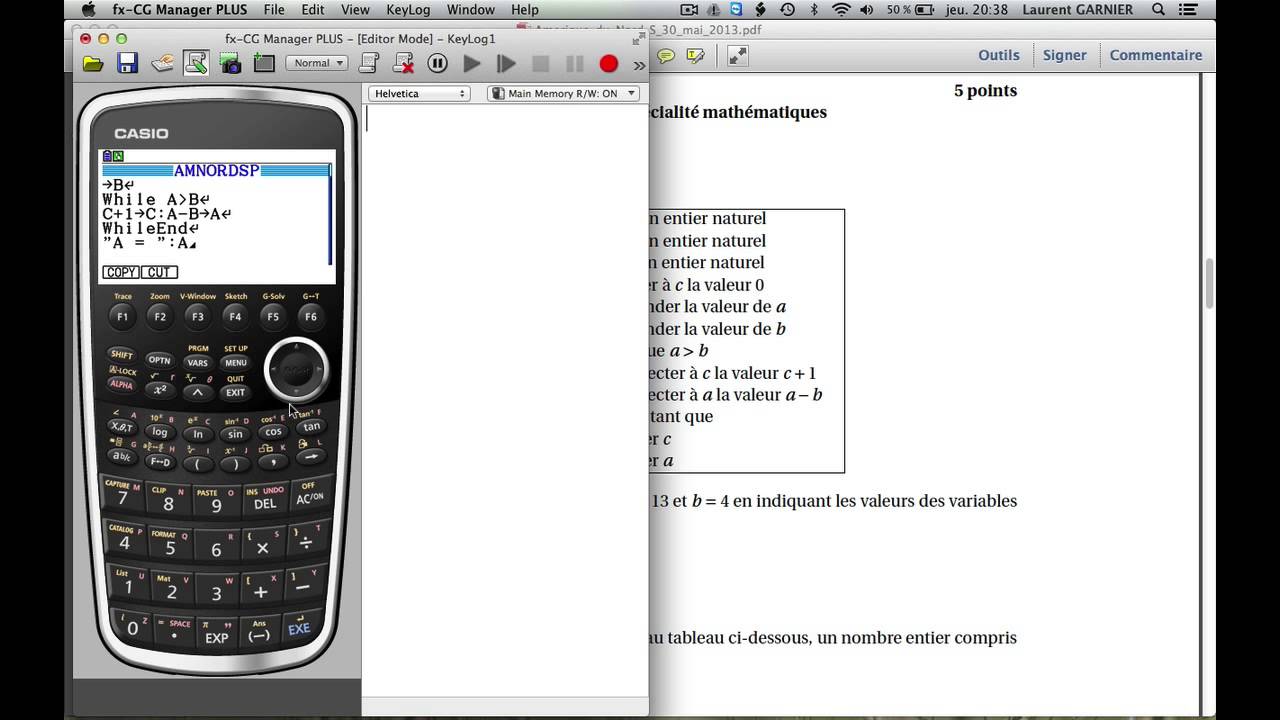Click the SHIFT key on calculator

(x=122, y=355)
